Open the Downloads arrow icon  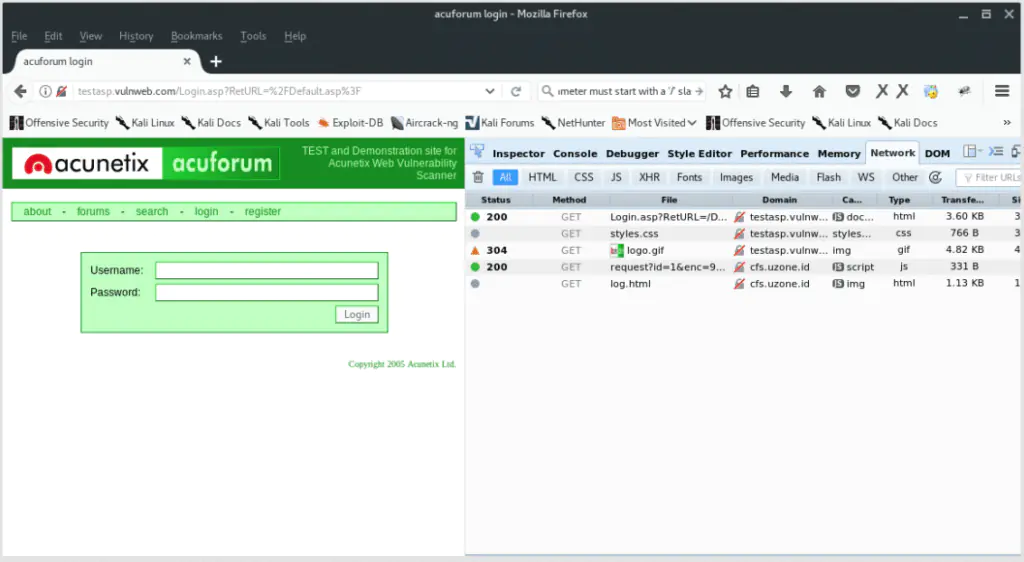(x=786, y=91)
